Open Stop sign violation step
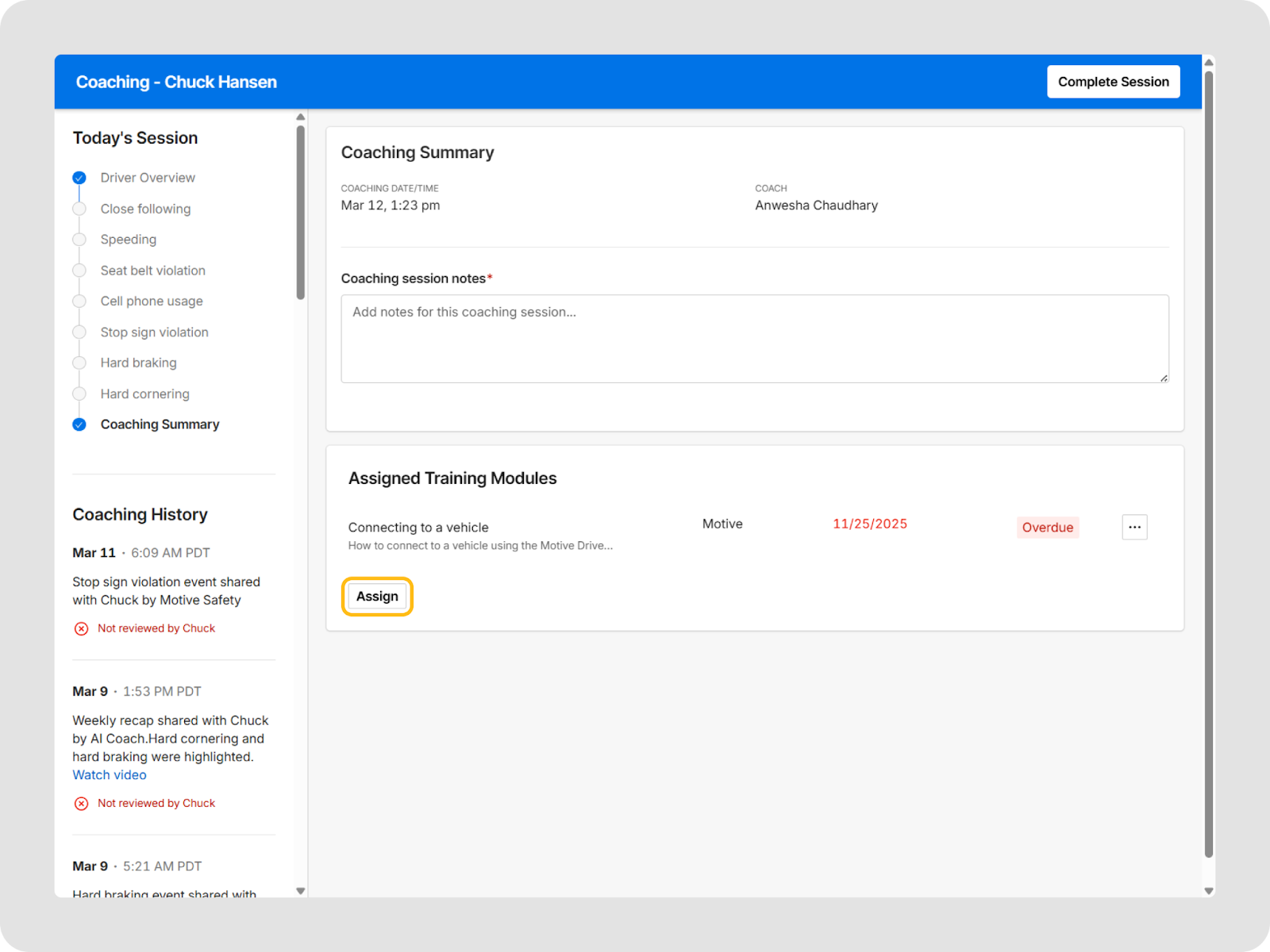Viewport: 1270px width, 952px height. (x=154, y=332)
